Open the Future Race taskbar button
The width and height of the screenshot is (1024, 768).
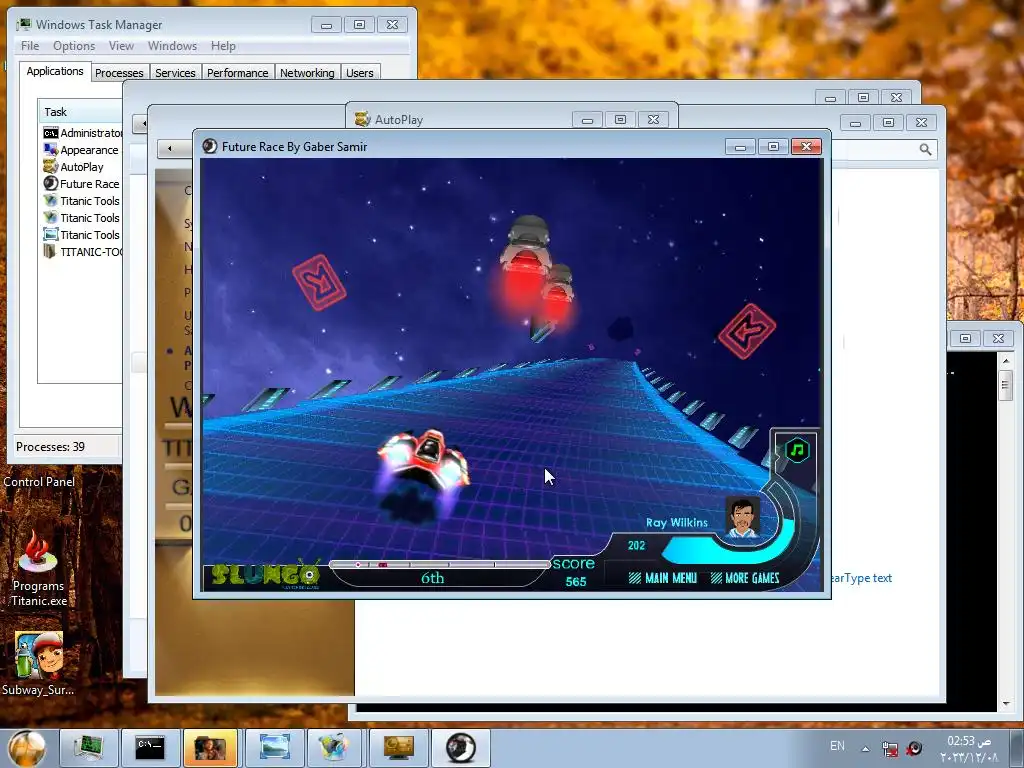coord(460,748)
